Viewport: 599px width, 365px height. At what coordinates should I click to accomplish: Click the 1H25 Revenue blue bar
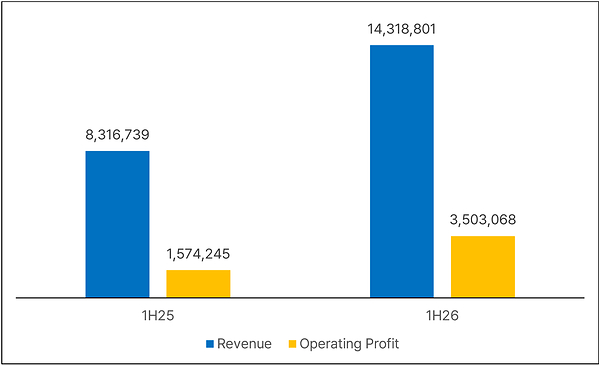(x=117, y=224)
